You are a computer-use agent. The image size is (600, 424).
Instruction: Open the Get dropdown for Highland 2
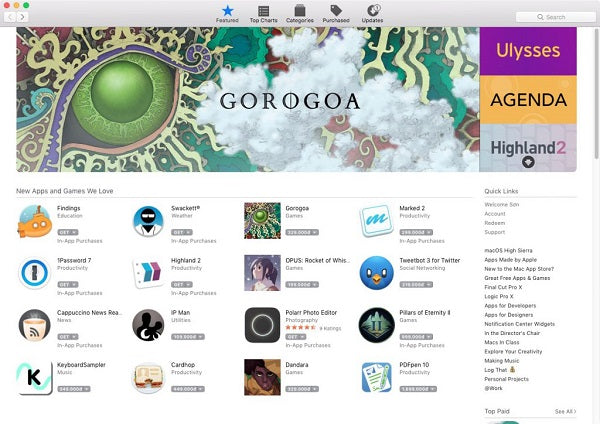tap(189, 284)
